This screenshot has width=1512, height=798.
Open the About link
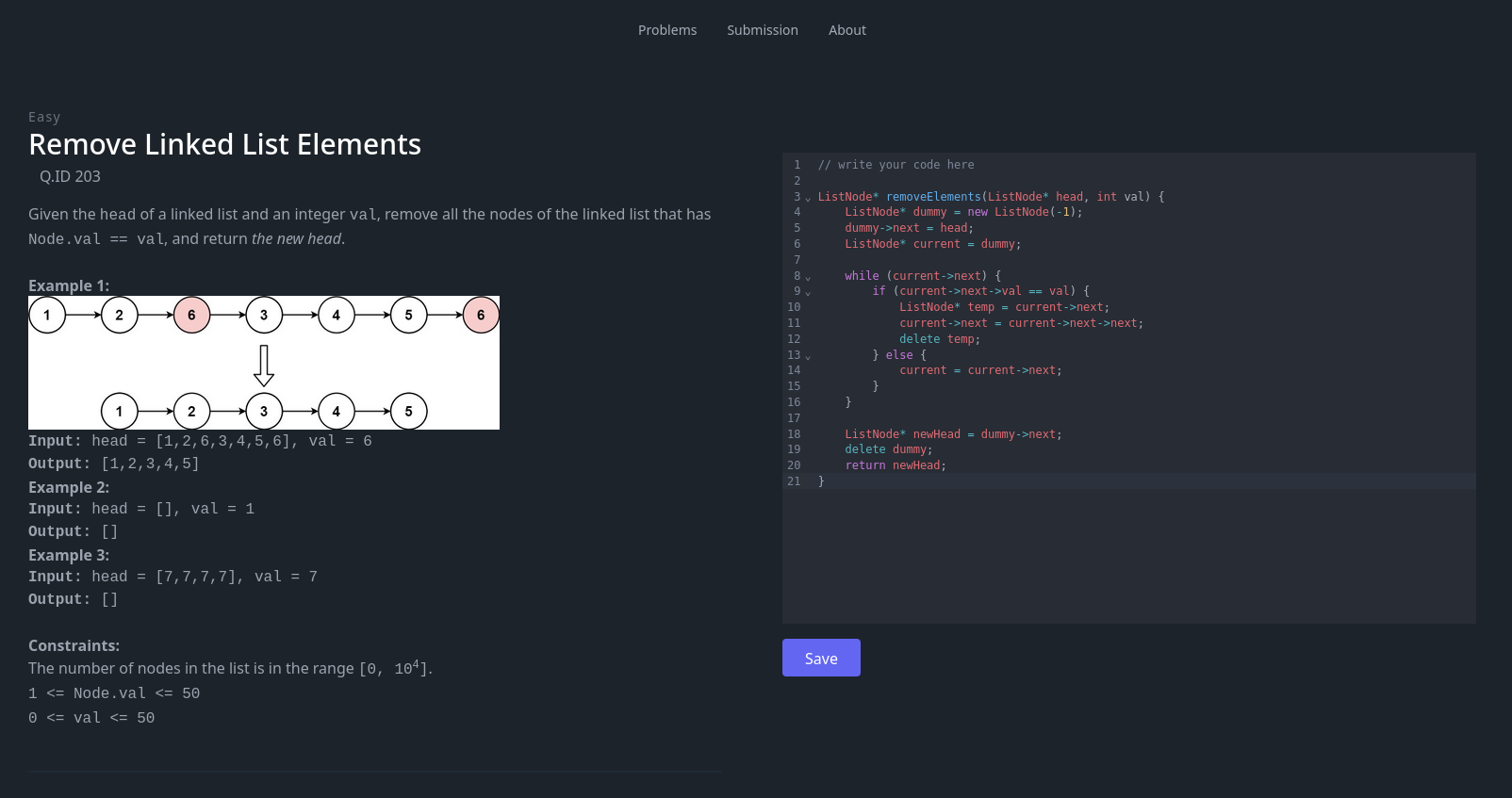tap(846, 30)
